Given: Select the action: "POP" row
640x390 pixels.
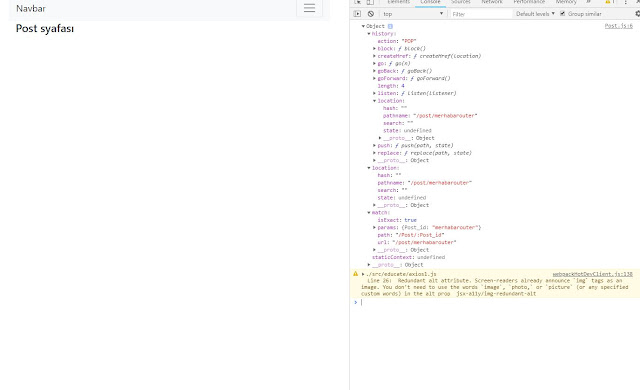Looking at the screenshot, I should point(397,41).
